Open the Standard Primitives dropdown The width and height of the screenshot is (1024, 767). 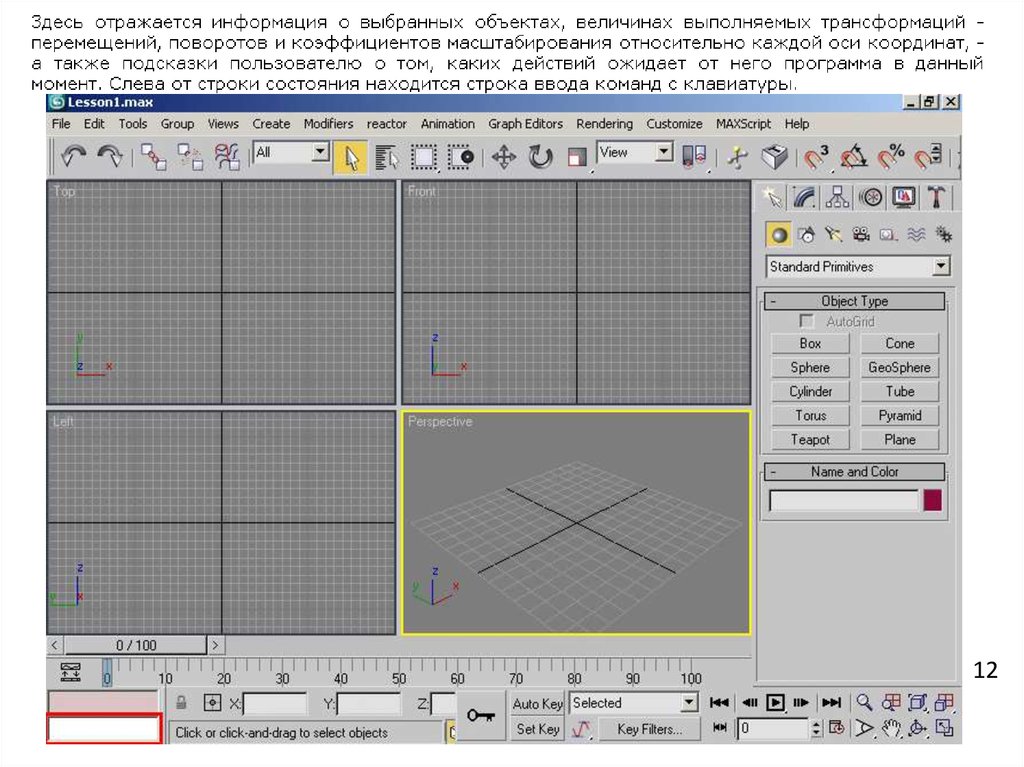pyautogui.click(x=940, y=267)
